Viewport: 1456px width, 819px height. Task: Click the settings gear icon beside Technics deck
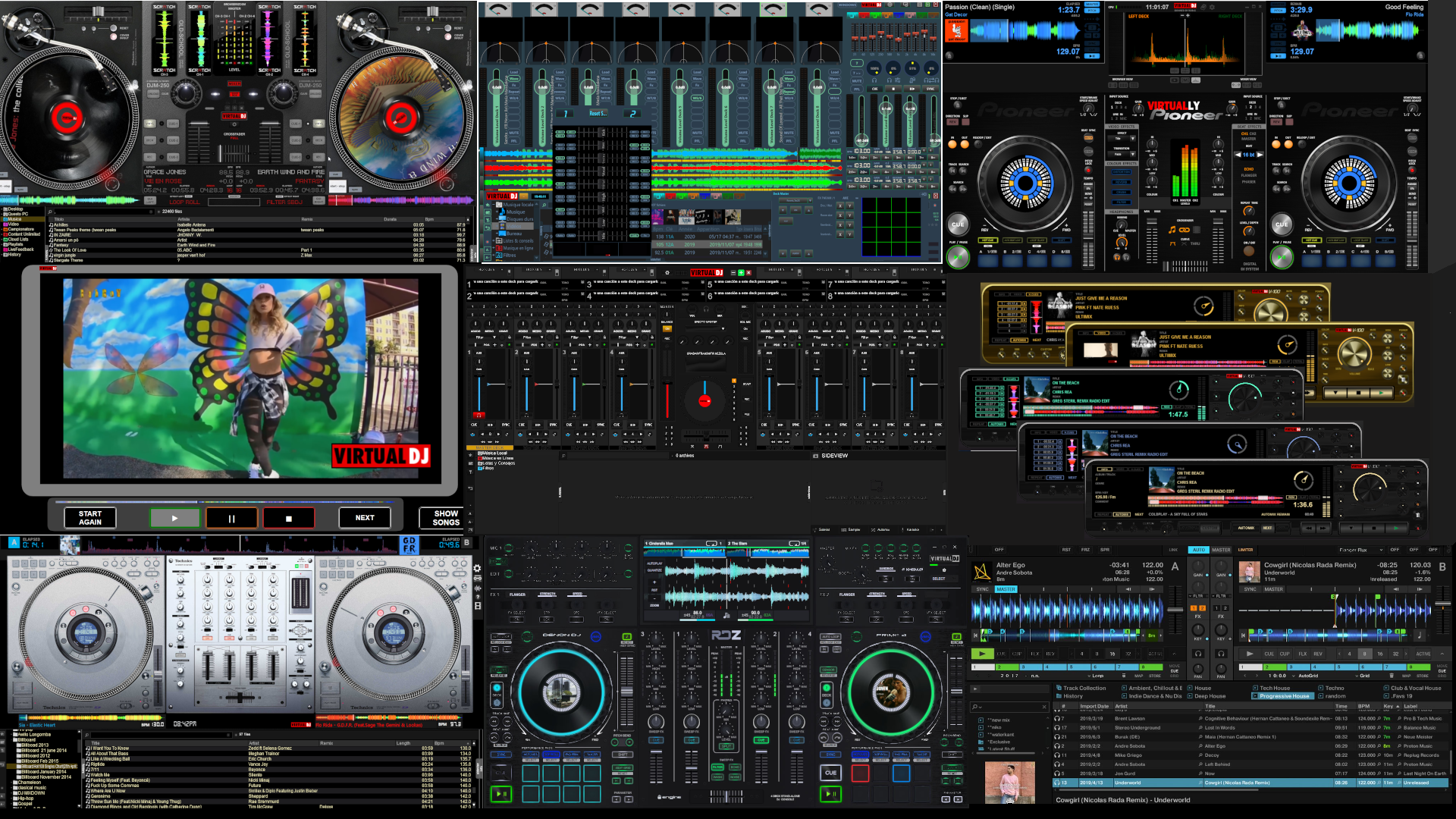click(477, 568)
